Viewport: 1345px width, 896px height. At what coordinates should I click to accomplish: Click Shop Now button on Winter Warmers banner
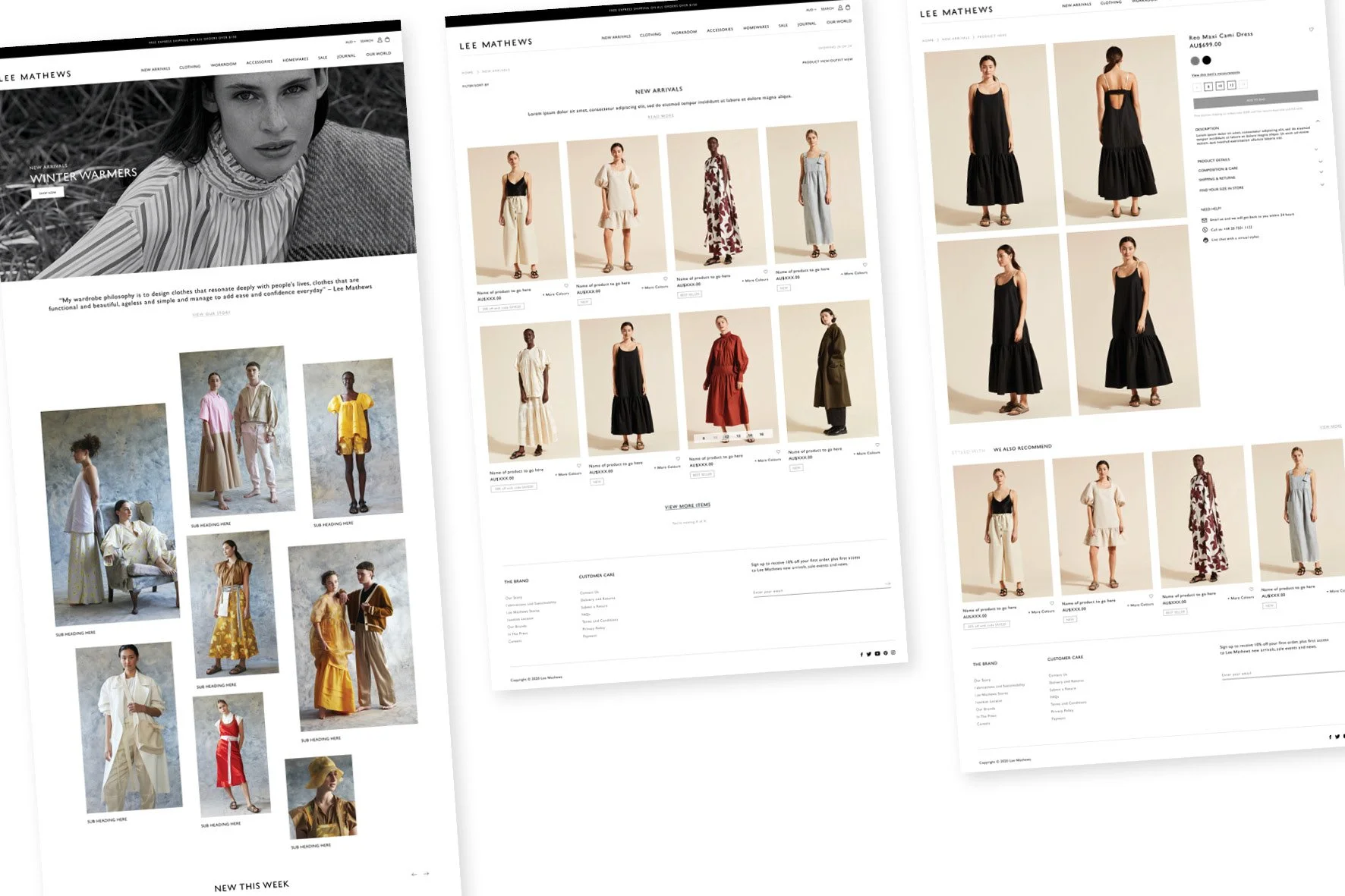tap(47, 193)
